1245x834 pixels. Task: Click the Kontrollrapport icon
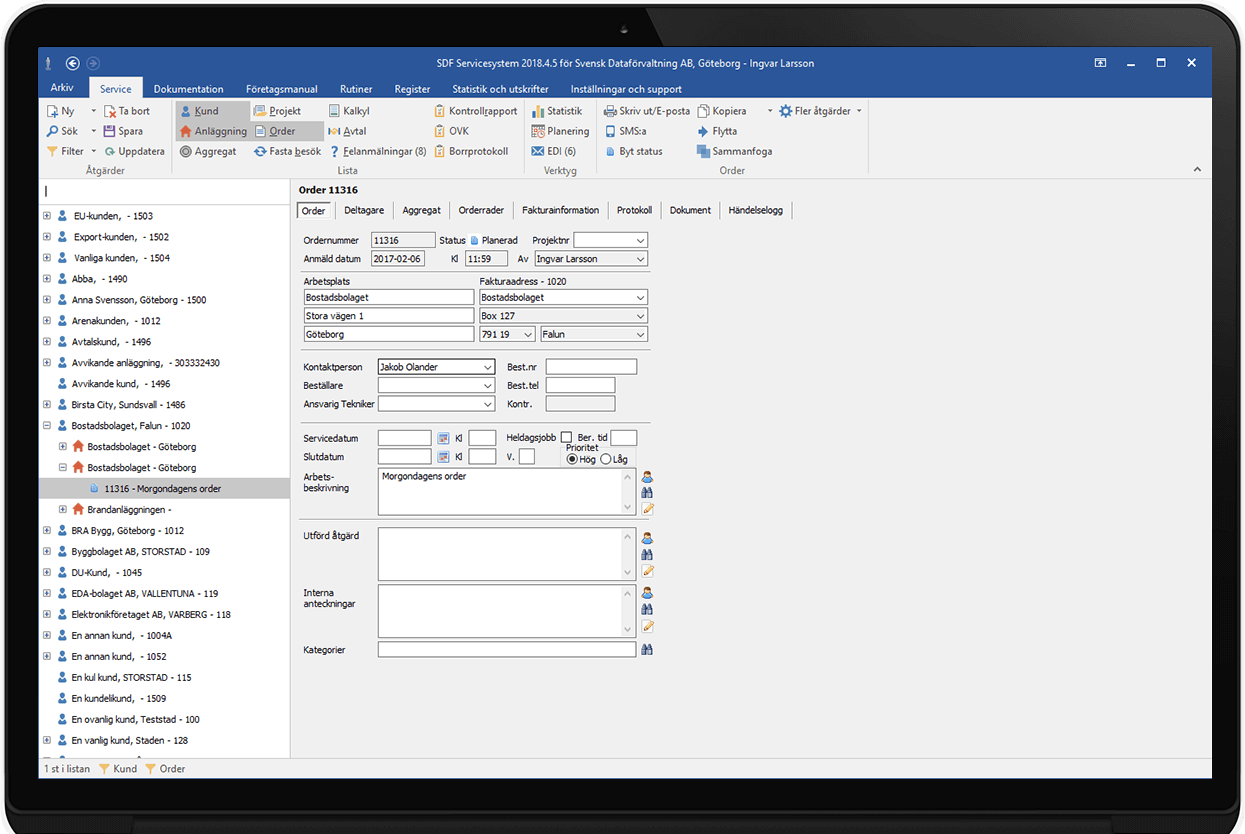tap(440, 111)
